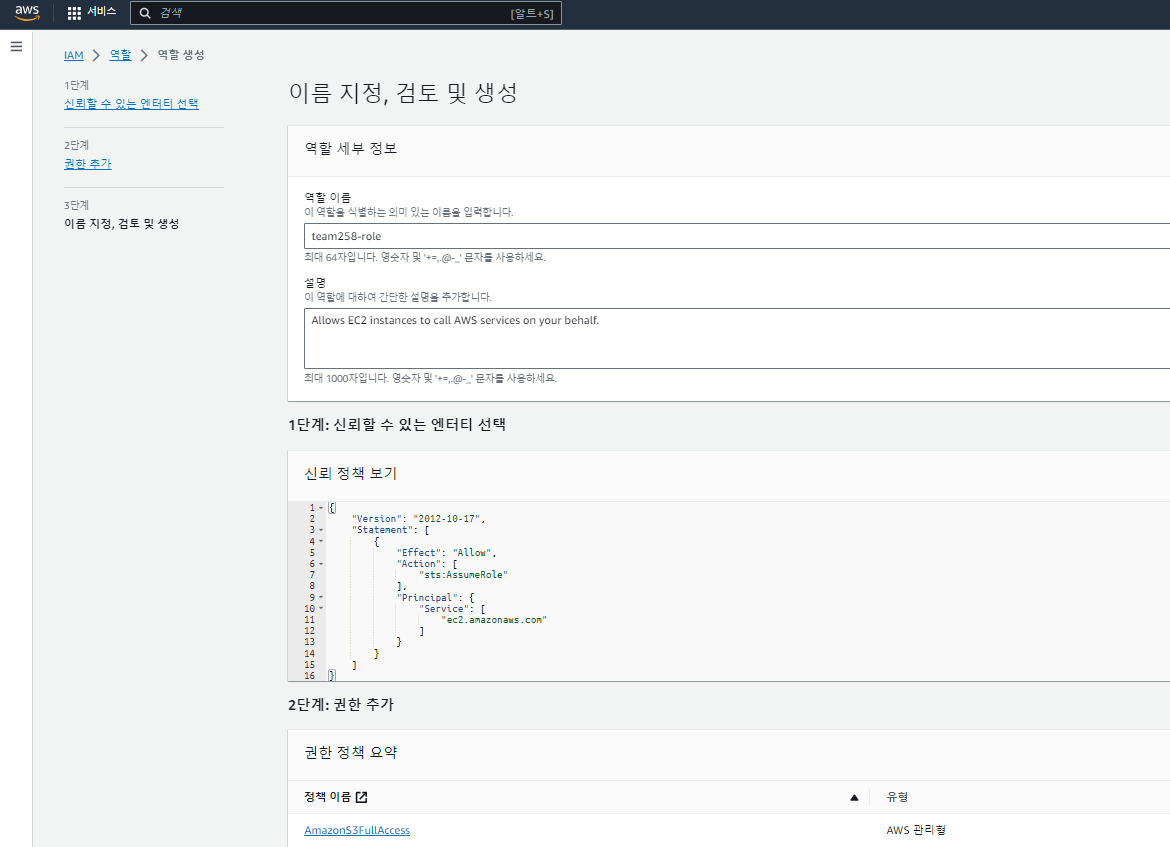Sort by 정책 이름 column header
The width and height of the screenshot is (1170, 847).
[328, 797]
